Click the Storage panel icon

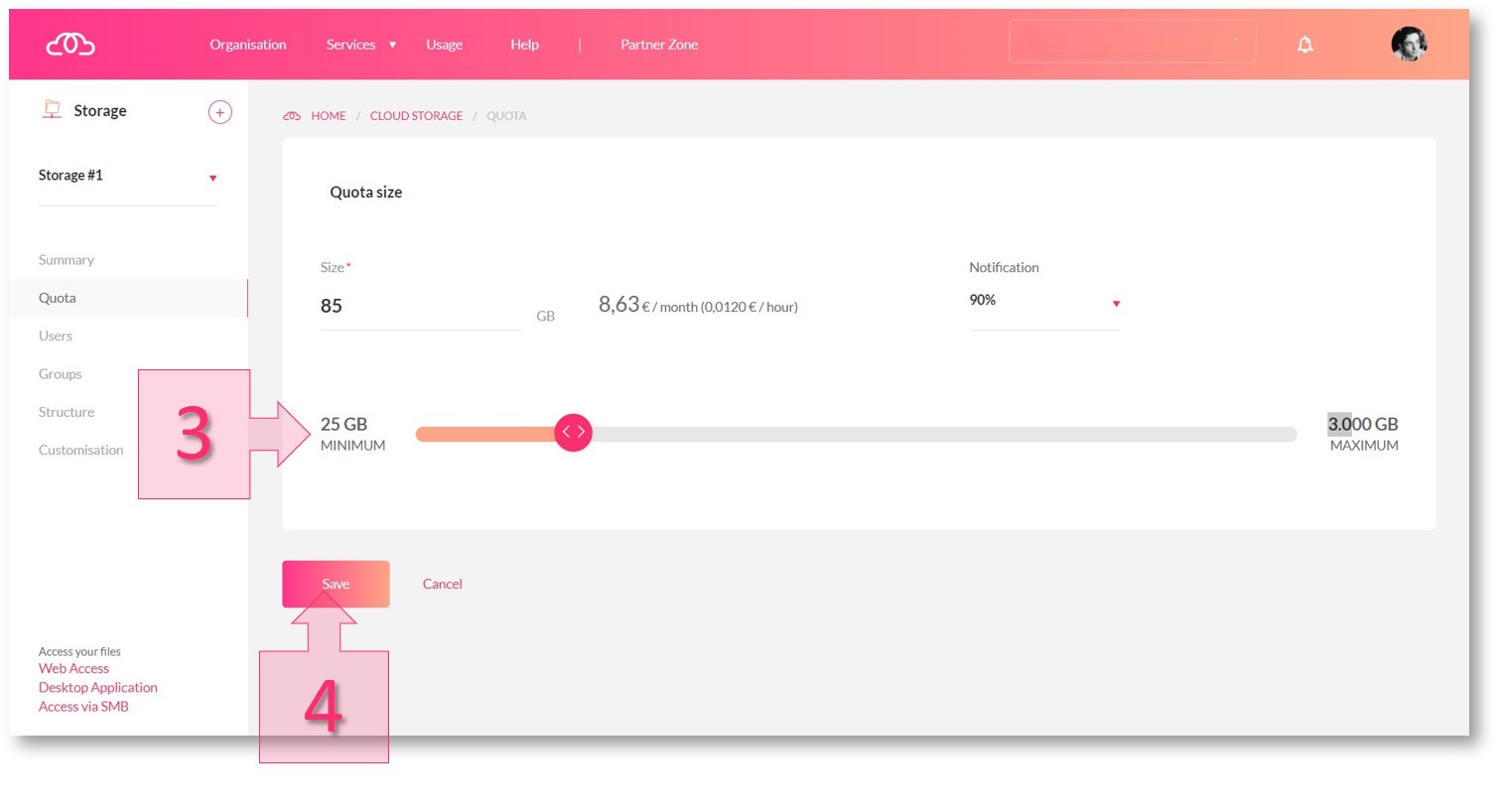tap(52, 110)
